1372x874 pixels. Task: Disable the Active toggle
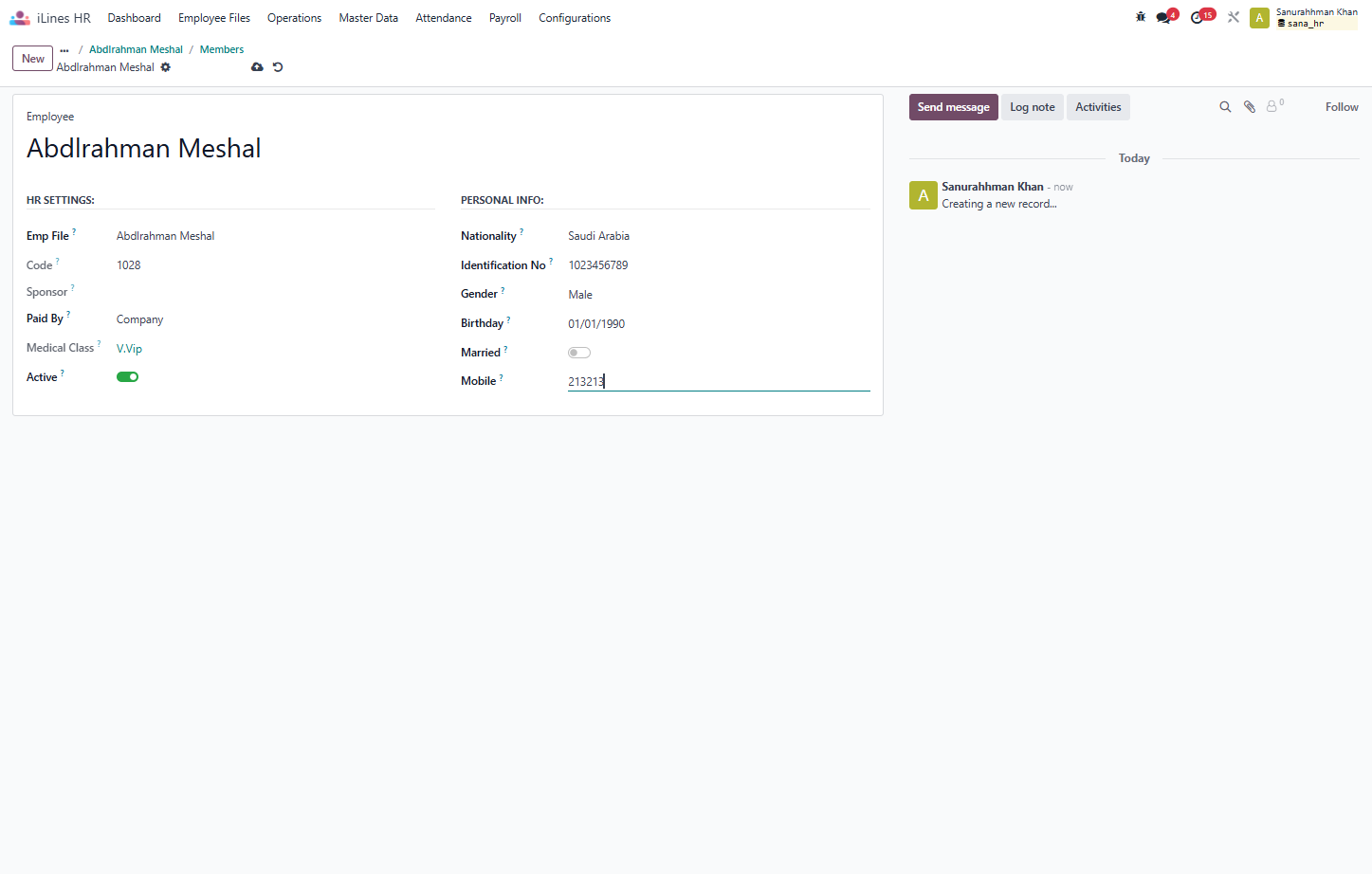coord(128,377)
